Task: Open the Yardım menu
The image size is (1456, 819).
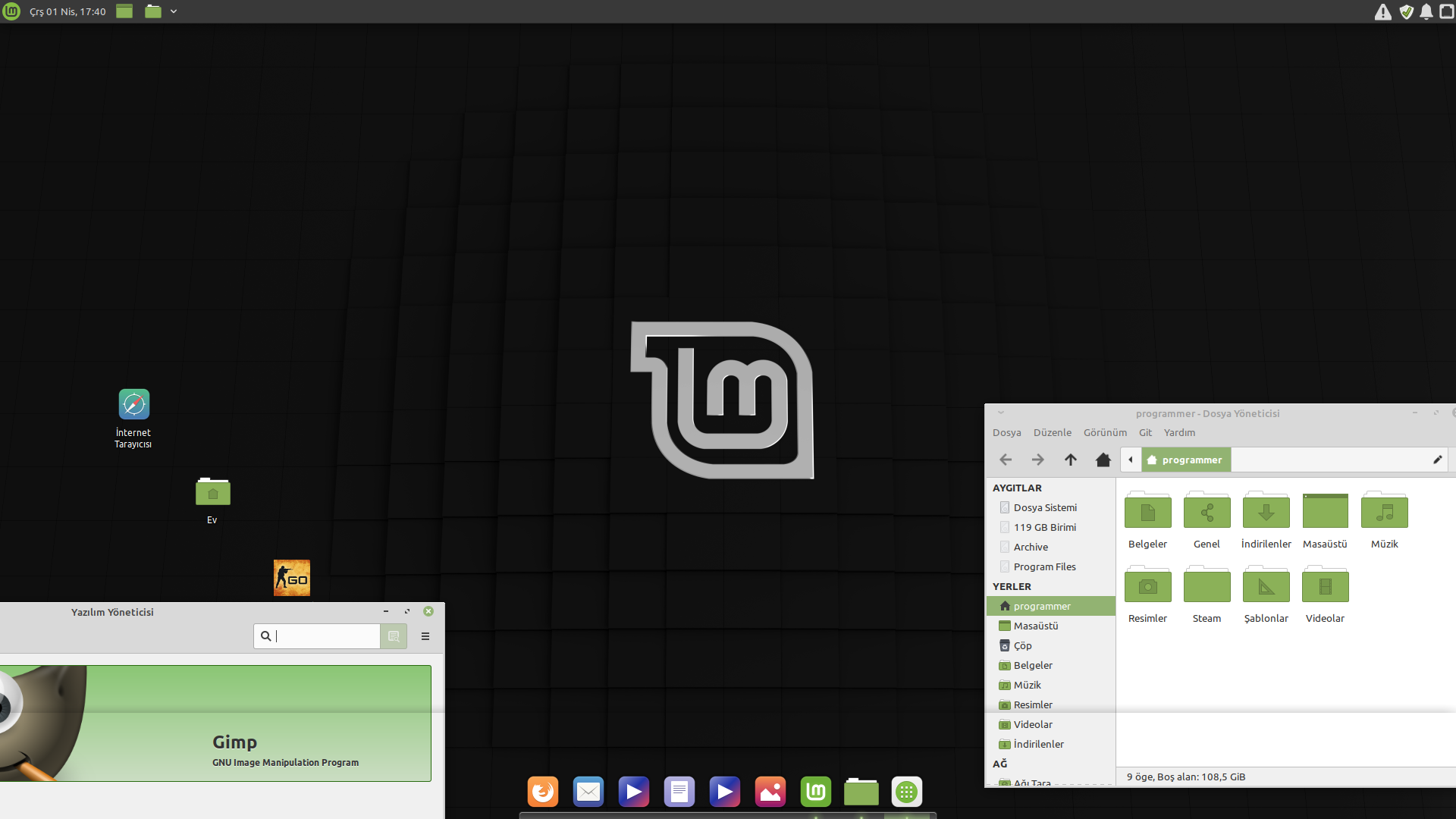Action: (1179, 433)
